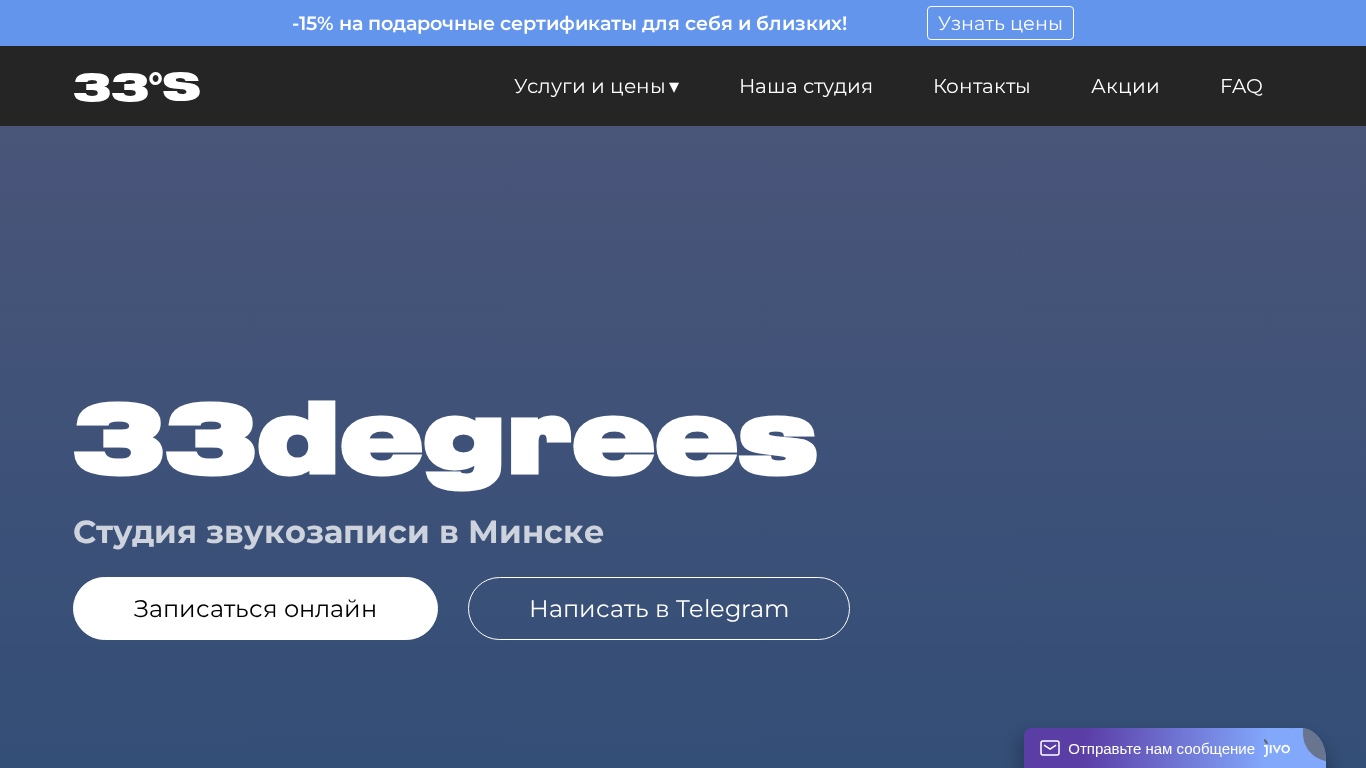Open the Акции menu item
The width and height of the screenshot is (1366, 768).
(x=1125, y=86)
